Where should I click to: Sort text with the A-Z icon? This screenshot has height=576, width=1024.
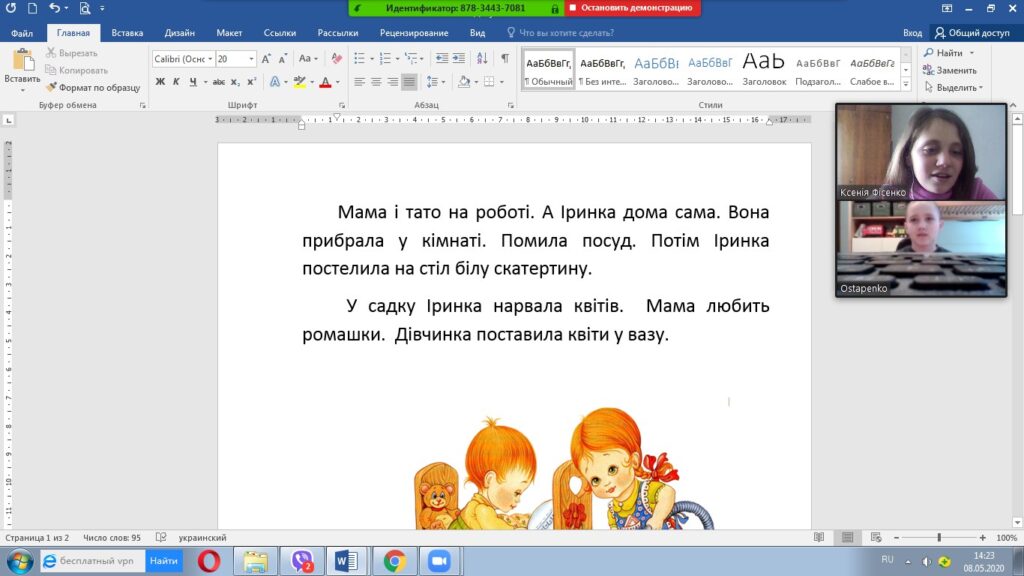(482, 59)
